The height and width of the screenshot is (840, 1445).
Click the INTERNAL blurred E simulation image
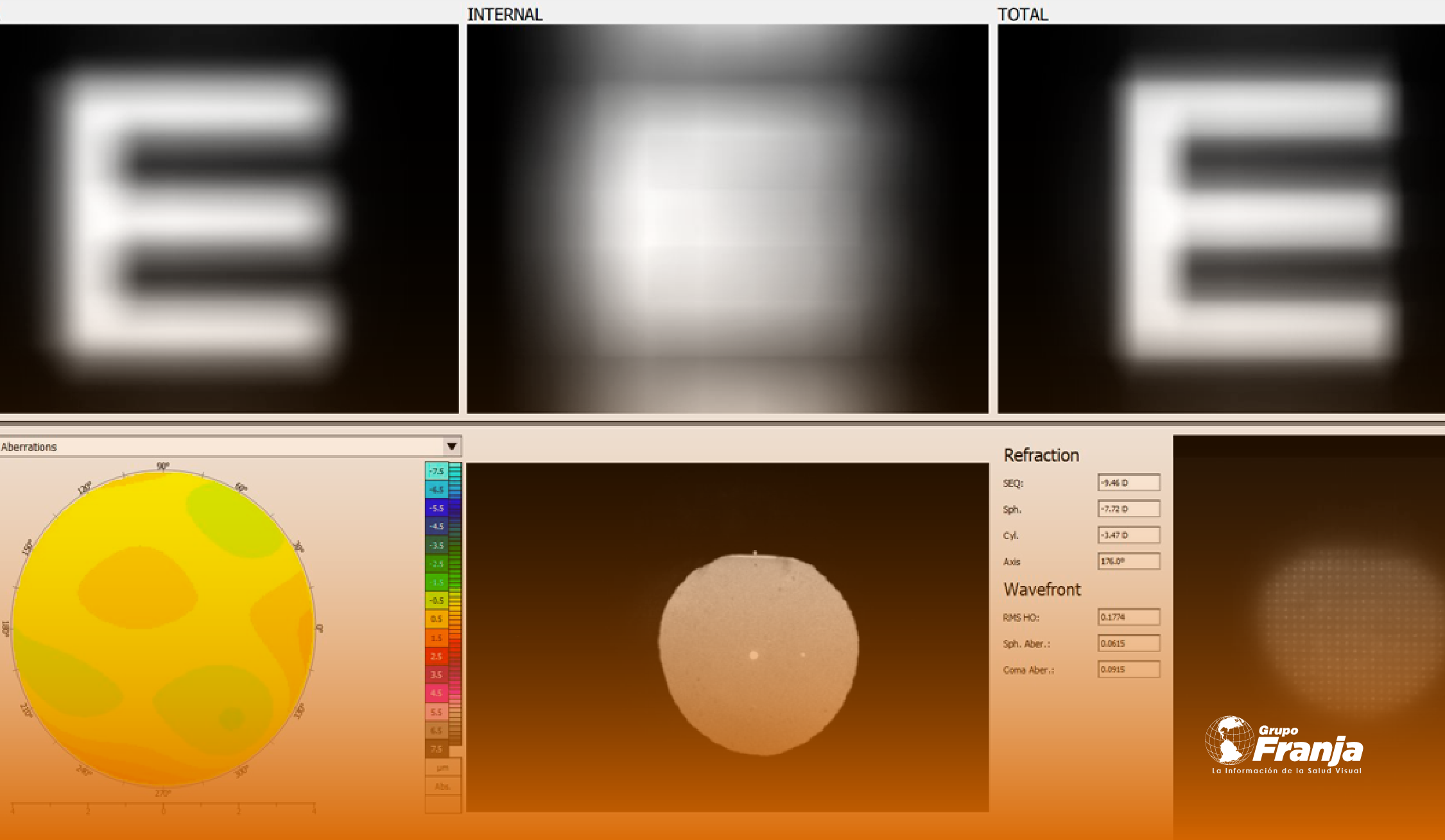[727, 218]
